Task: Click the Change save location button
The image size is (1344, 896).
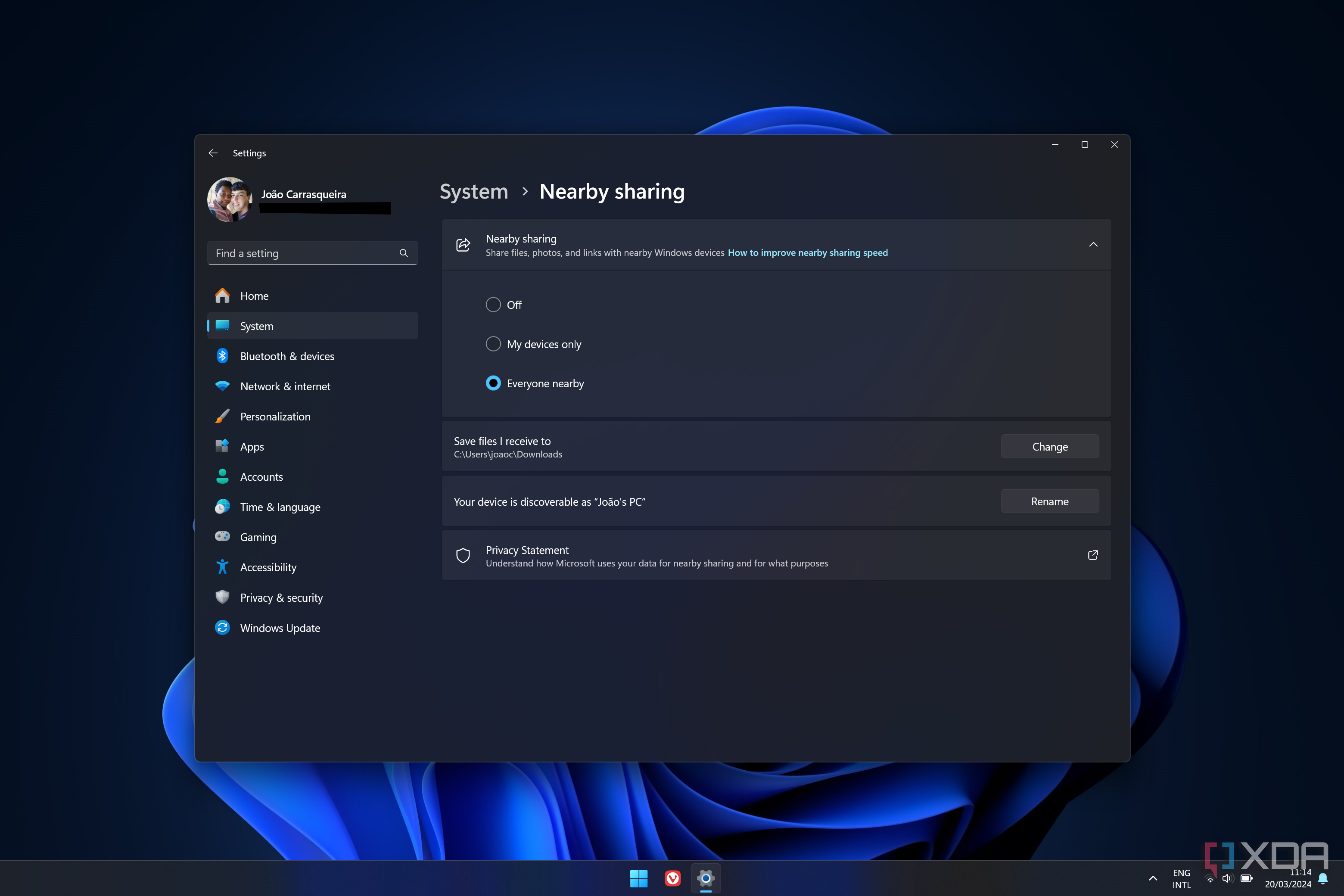Action: (x=1049, y=447)
